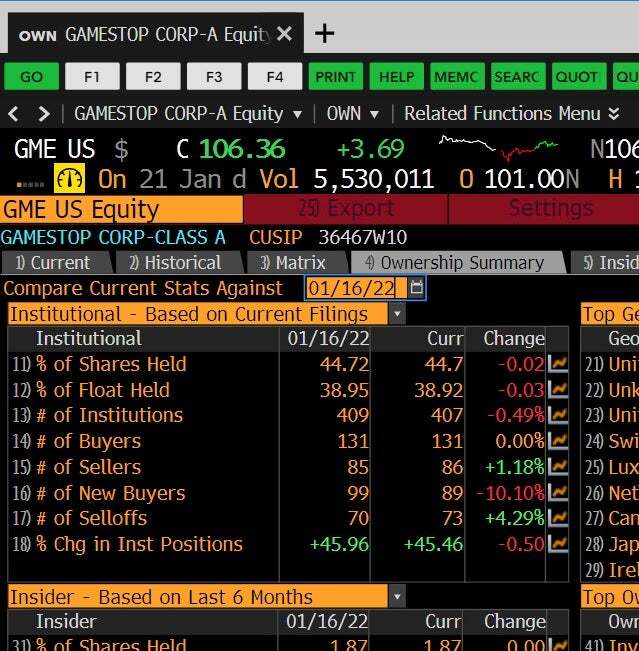Image resolution: width=639 pixels, height=651 pixels.
Task: Click the Change column header in Institutional table
Action: [514, 338]
